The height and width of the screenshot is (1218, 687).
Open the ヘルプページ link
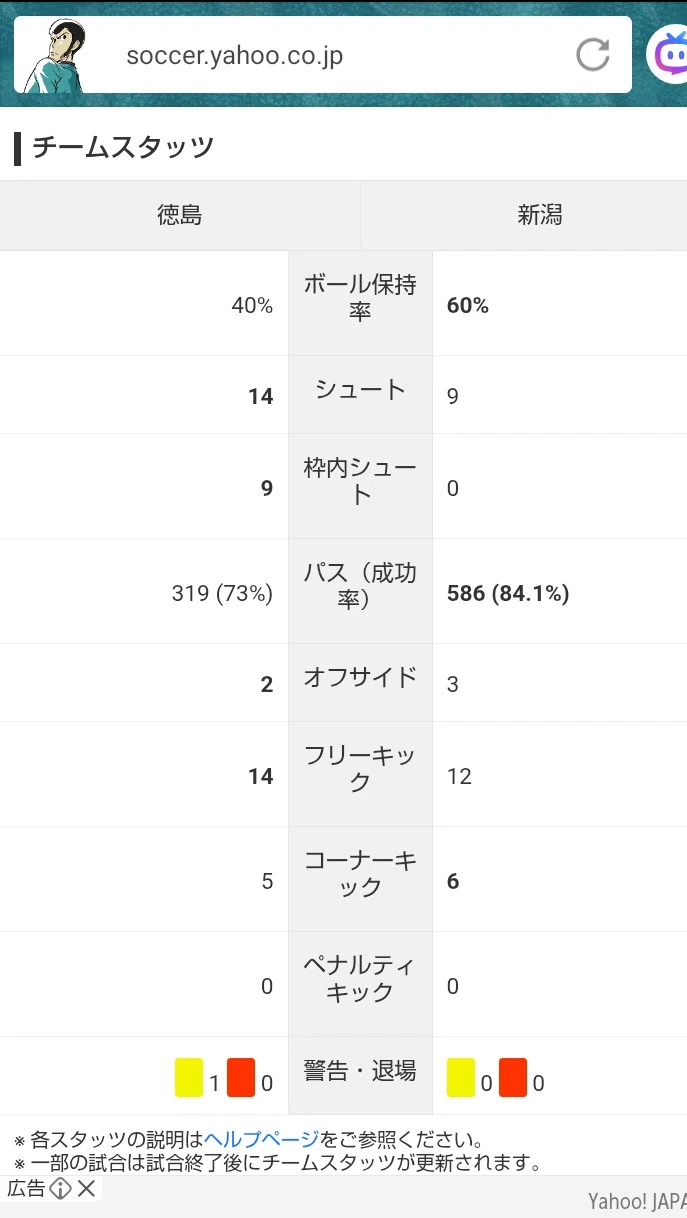(x=262, y=1140)
